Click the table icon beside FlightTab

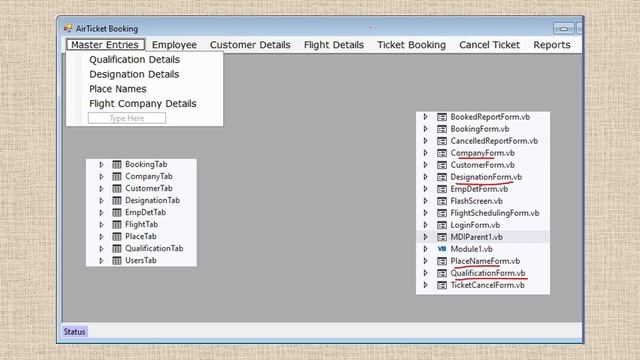(x=117, y=224)
